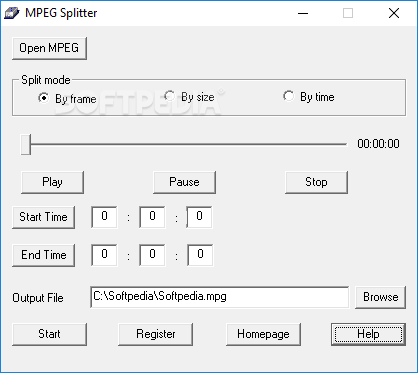
Task: Open the Register dialog
Action: click(156, 334)
